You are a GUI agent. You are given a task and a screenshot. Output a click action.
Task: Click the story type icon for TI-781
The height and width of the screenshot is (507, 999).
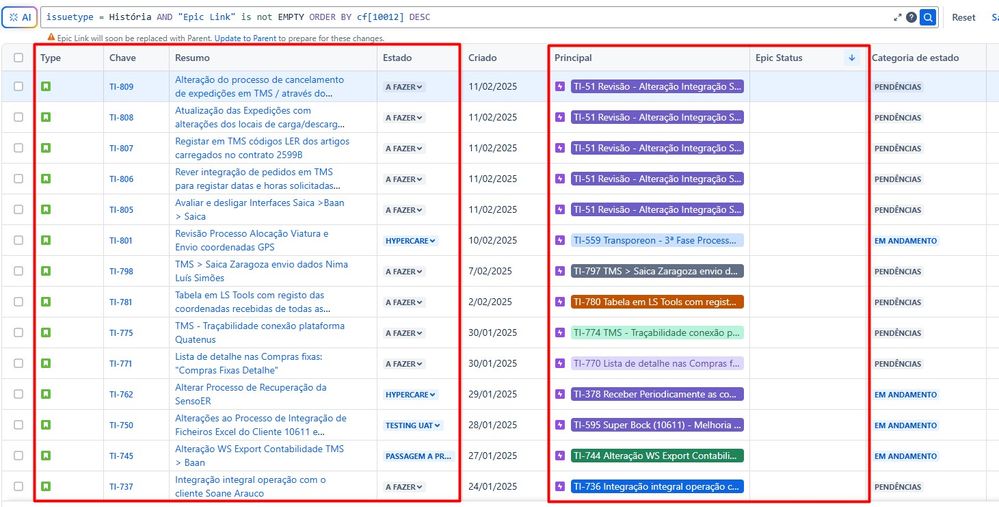point(46,301)
